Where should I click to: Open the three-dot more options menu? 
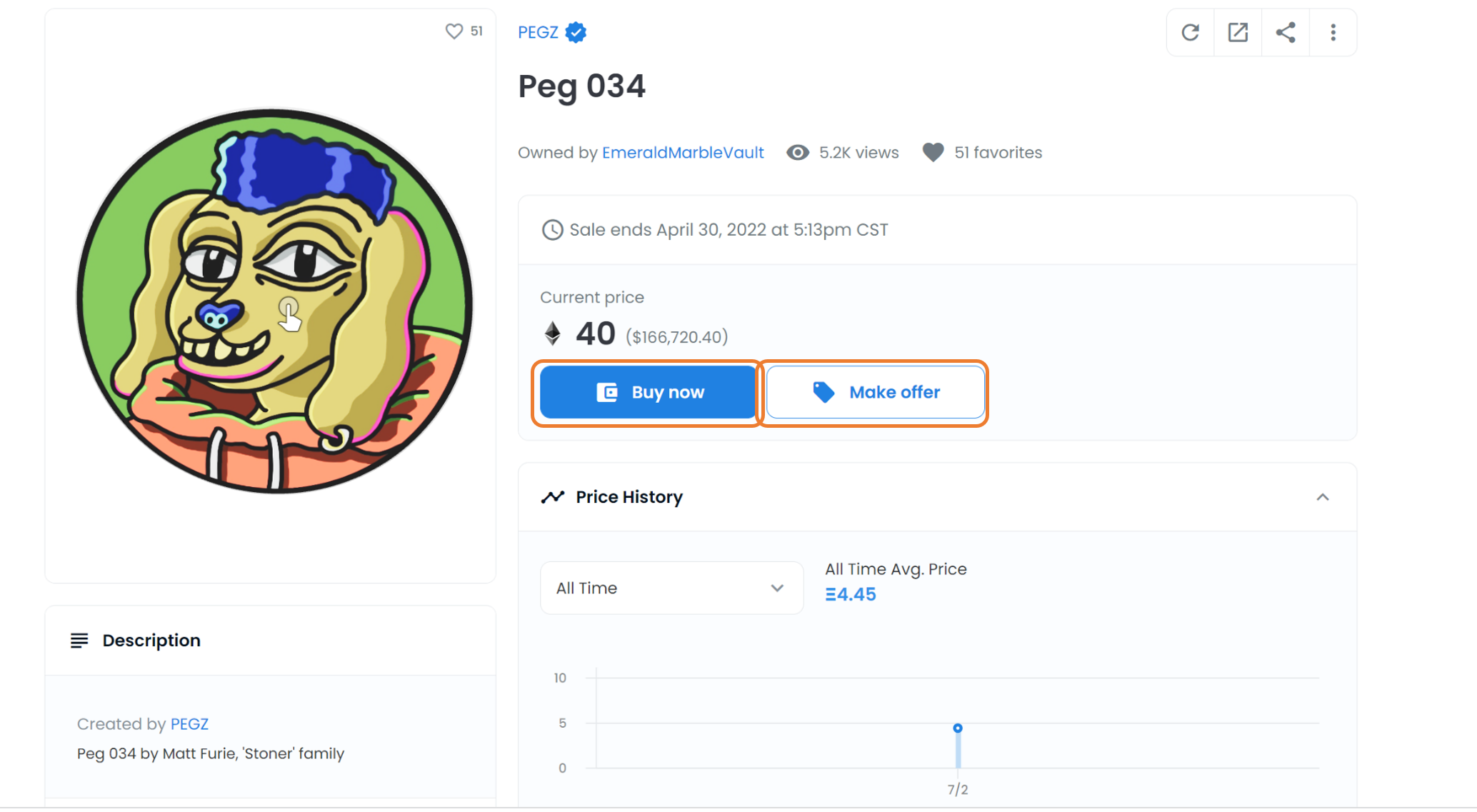[1333, 32]
